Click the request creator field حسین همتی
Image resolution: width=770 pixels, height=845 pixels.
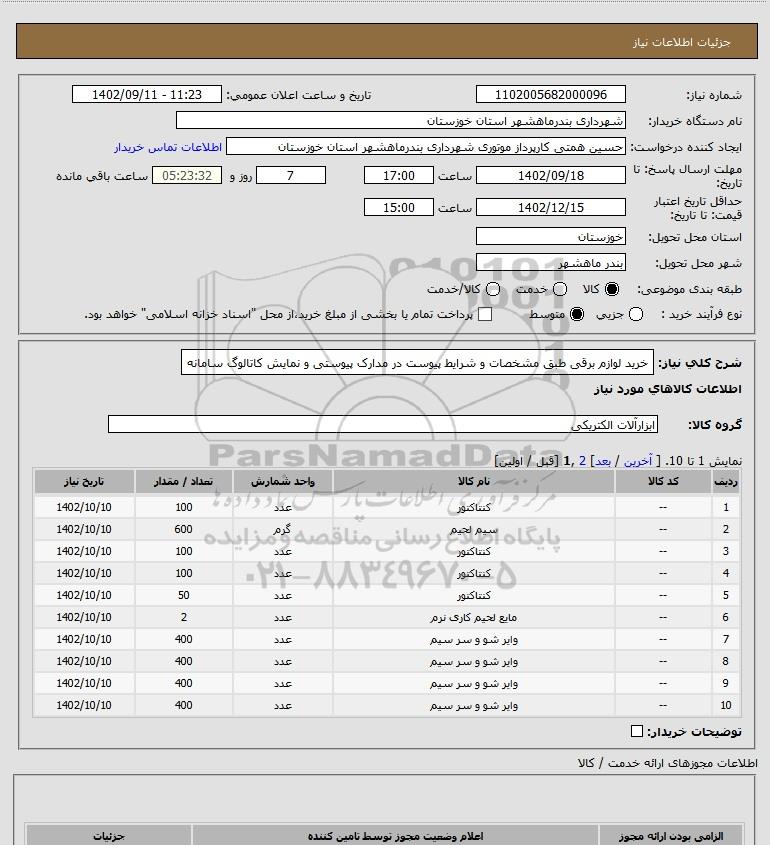click(426, 147)
